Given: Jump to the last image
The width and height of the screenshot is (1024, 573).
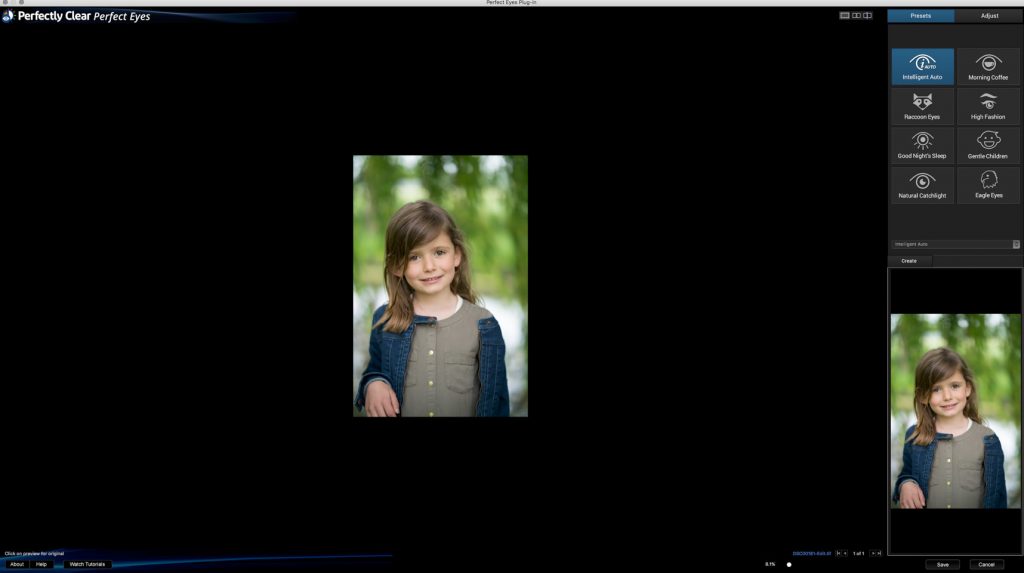Looking at the screenshot, I should pos(879,553).
